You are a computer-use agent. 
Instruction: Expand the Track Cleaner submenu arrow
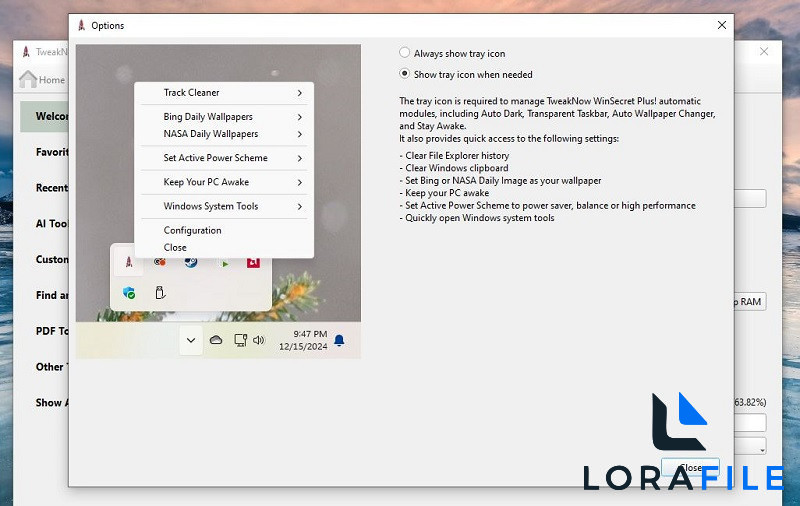300,93
